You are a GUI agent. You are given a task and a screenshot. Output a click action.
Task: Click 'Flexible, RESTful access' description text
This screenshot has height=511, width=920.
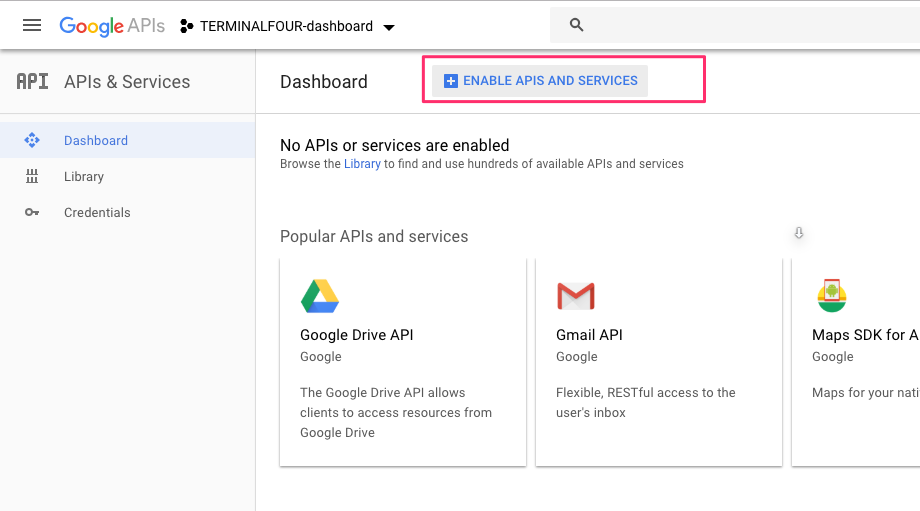(x=645, y=402)
